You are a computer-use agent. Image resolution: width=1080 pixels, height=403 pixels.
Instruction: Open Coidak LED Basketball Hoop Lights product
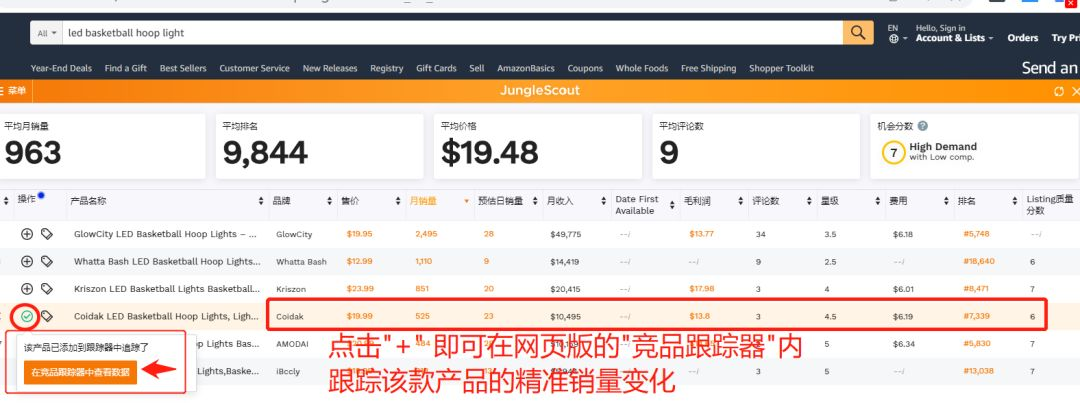coord(167,316)
